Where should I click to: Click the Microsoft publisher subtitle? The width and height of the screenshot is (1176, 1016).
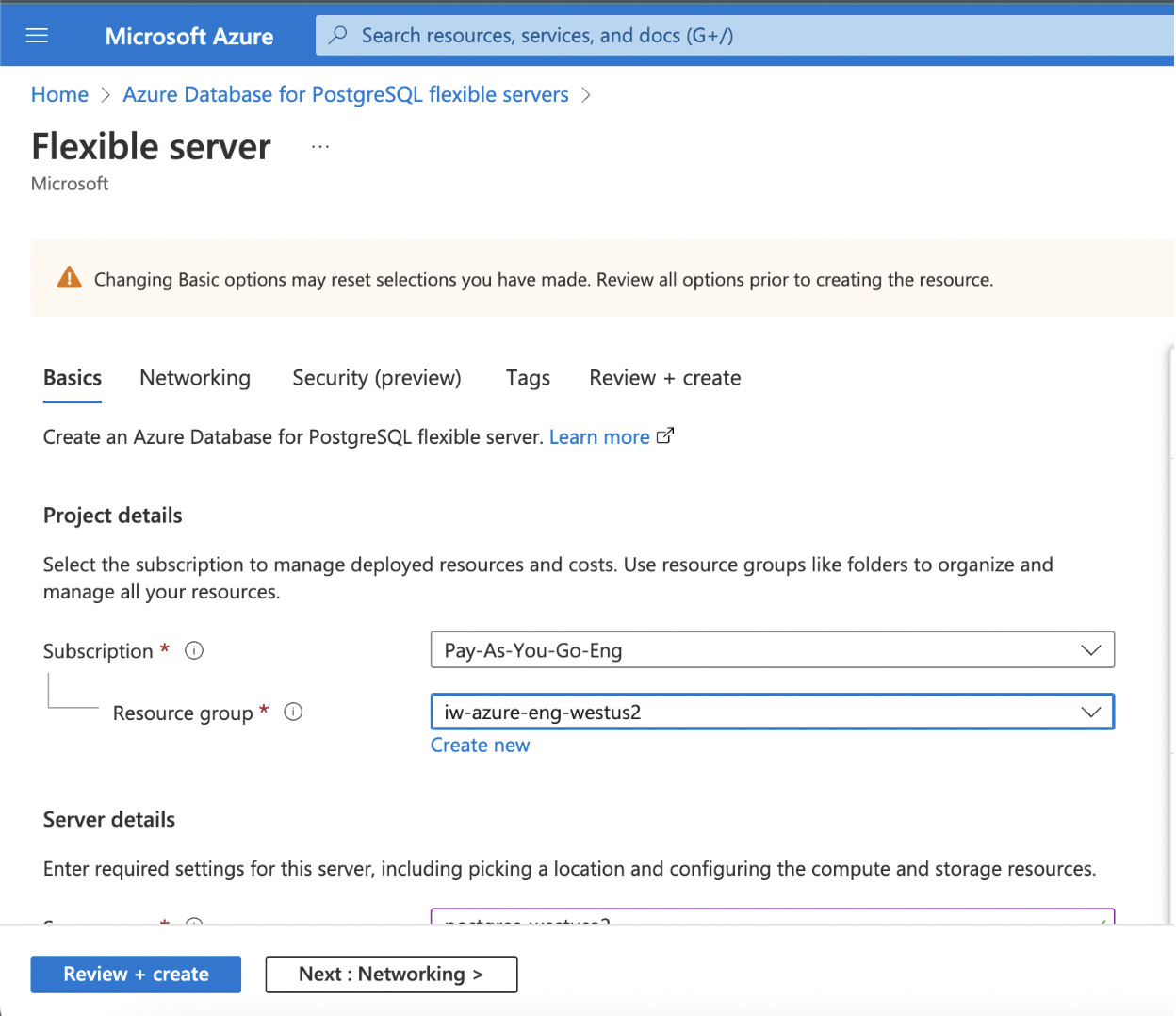coord(70,184)
